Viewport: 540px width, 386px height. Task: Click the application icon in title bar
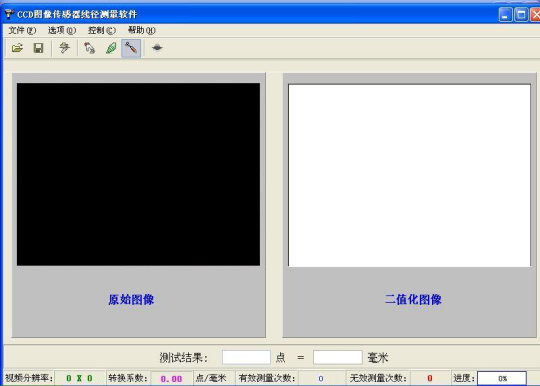click(x=9, y=14)
